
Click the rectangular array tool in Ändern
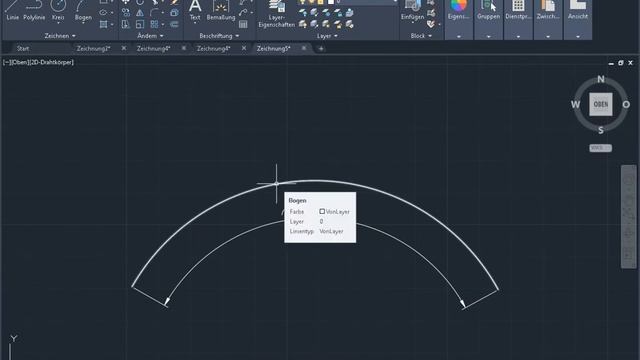click(x=154, y=24)
